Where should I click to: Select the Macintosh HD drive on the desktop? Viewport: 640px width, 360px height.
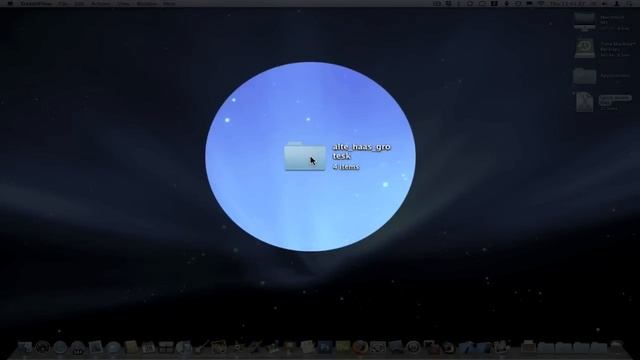coord(584,22)
